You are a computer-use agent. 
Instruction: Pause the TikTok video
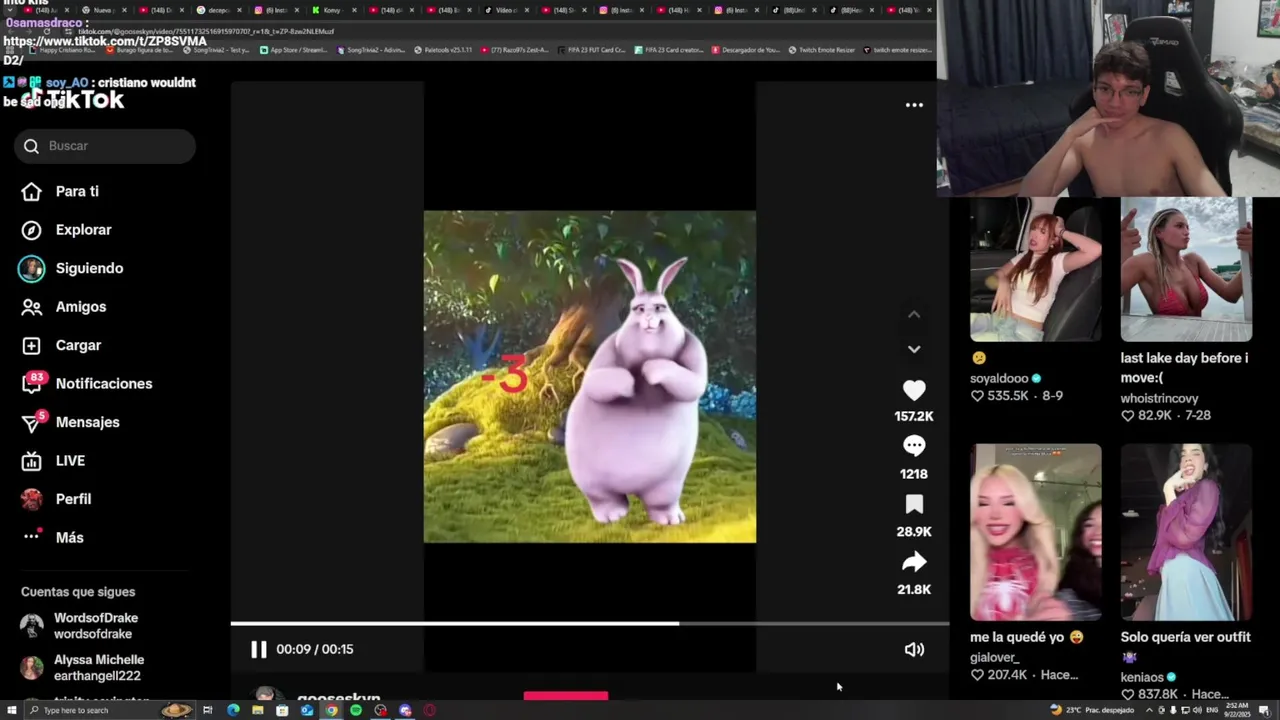(x=258, y=649)
